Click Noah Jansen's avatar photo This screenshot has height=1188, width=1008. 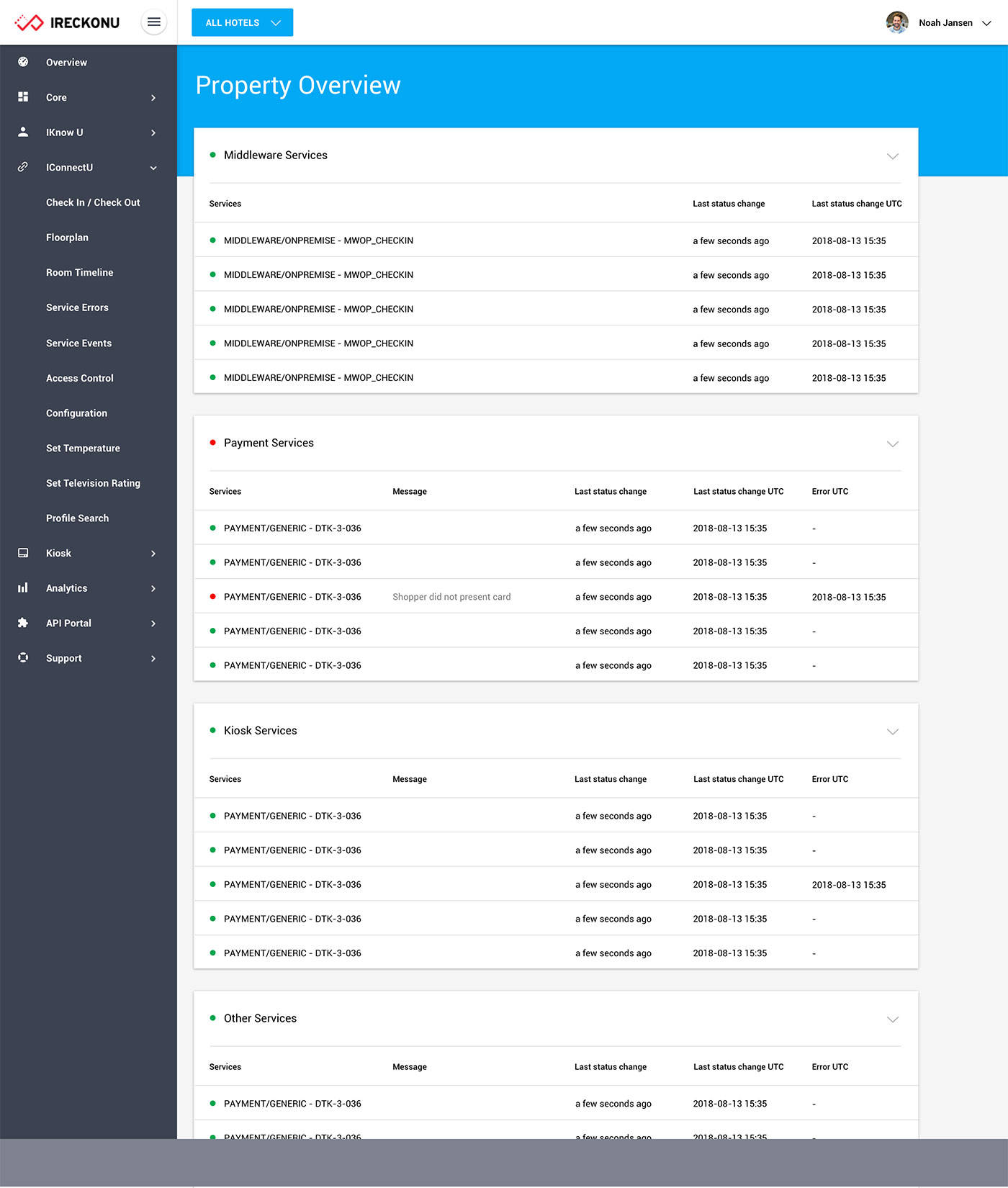click(897, 22)
